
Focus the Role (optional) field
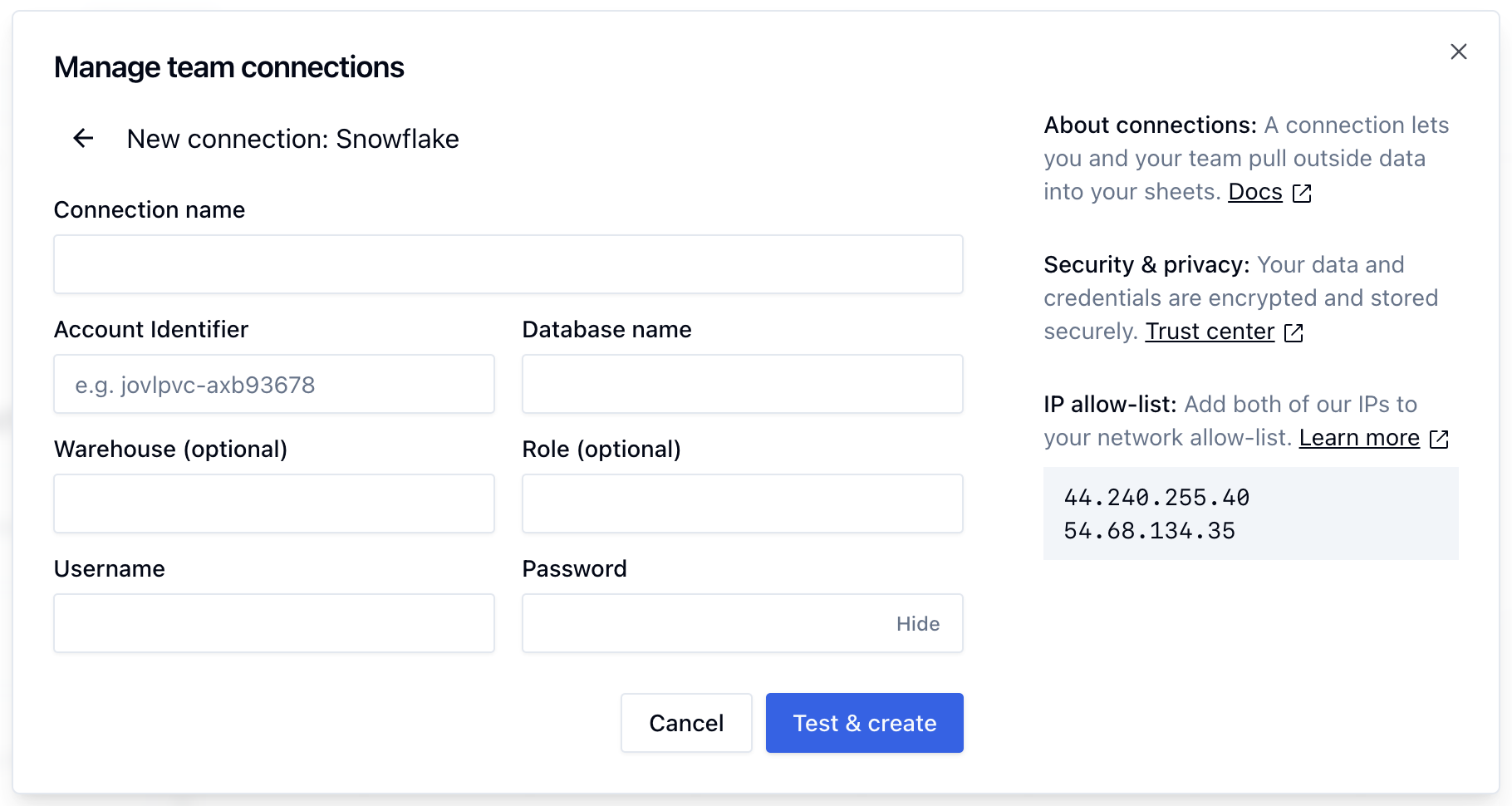742,504
